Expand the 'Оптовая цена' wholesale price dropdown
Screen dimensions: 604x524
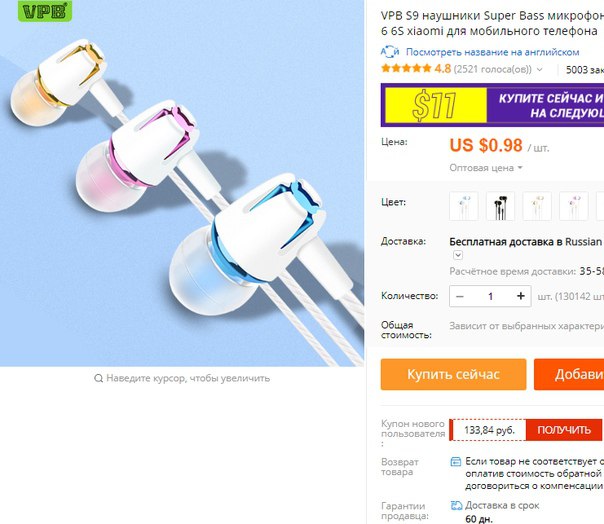(486, 168)
